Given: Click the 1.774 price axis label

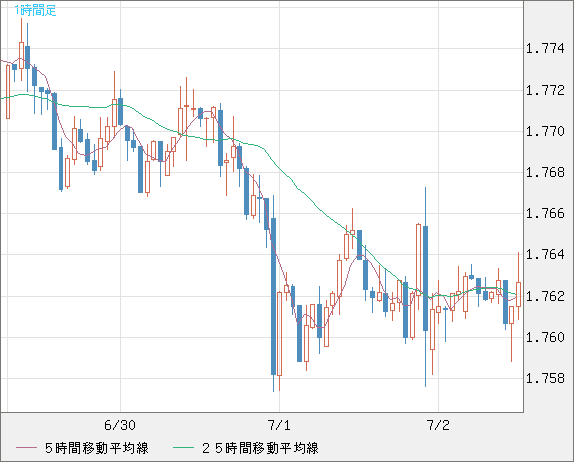Looking at the screenshot, I should click(545, 48).
